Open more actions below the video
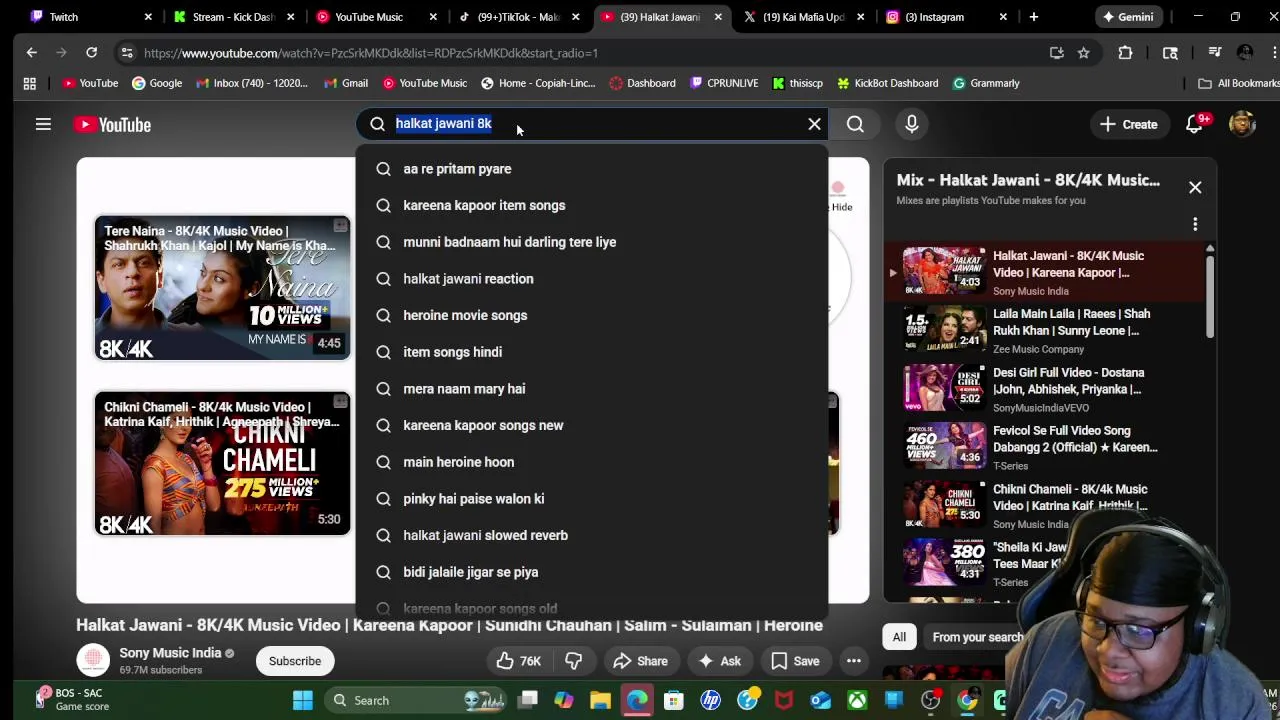 [x=854, y=661]
